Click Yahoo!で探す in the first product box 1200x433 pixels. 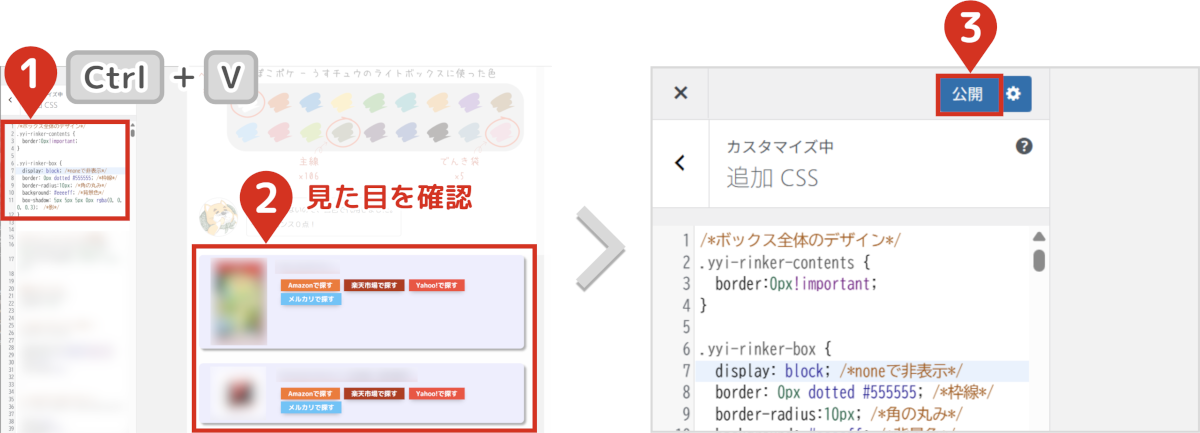click(x=436, y=285)
